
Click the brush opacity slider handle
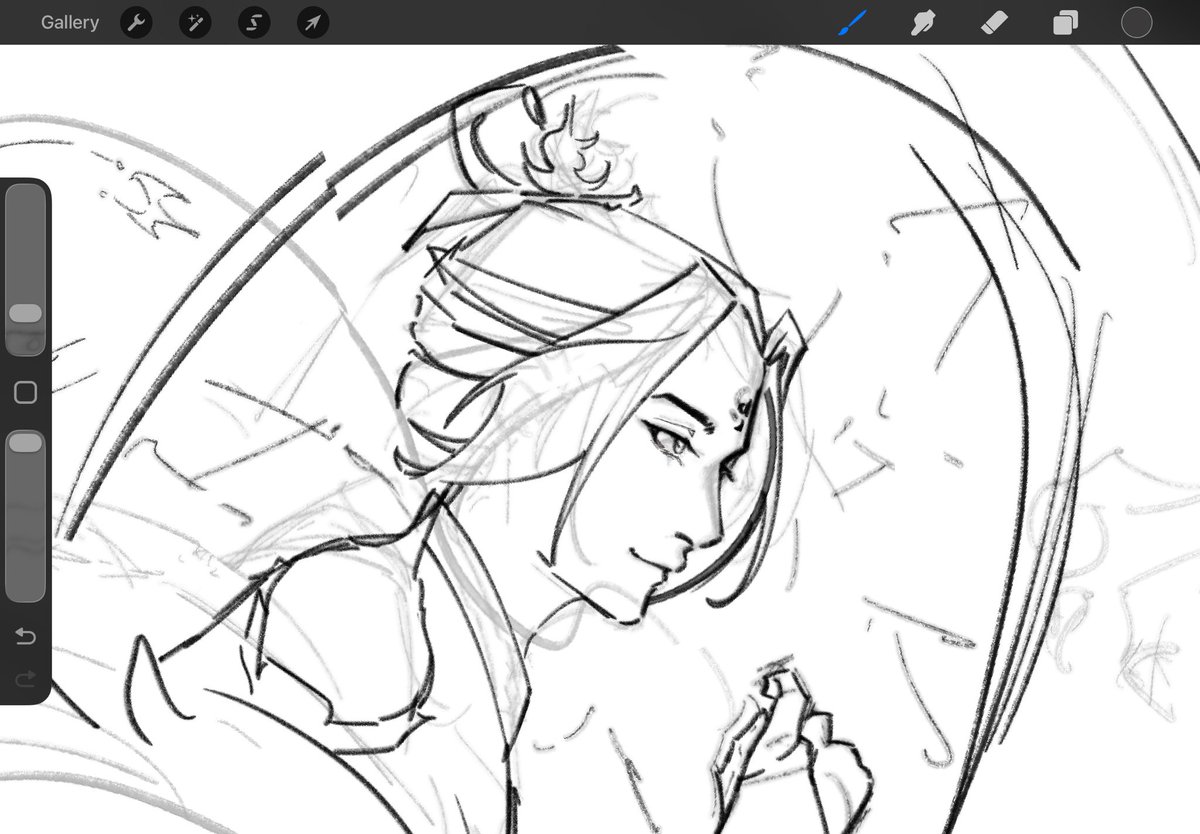(25, 443)
